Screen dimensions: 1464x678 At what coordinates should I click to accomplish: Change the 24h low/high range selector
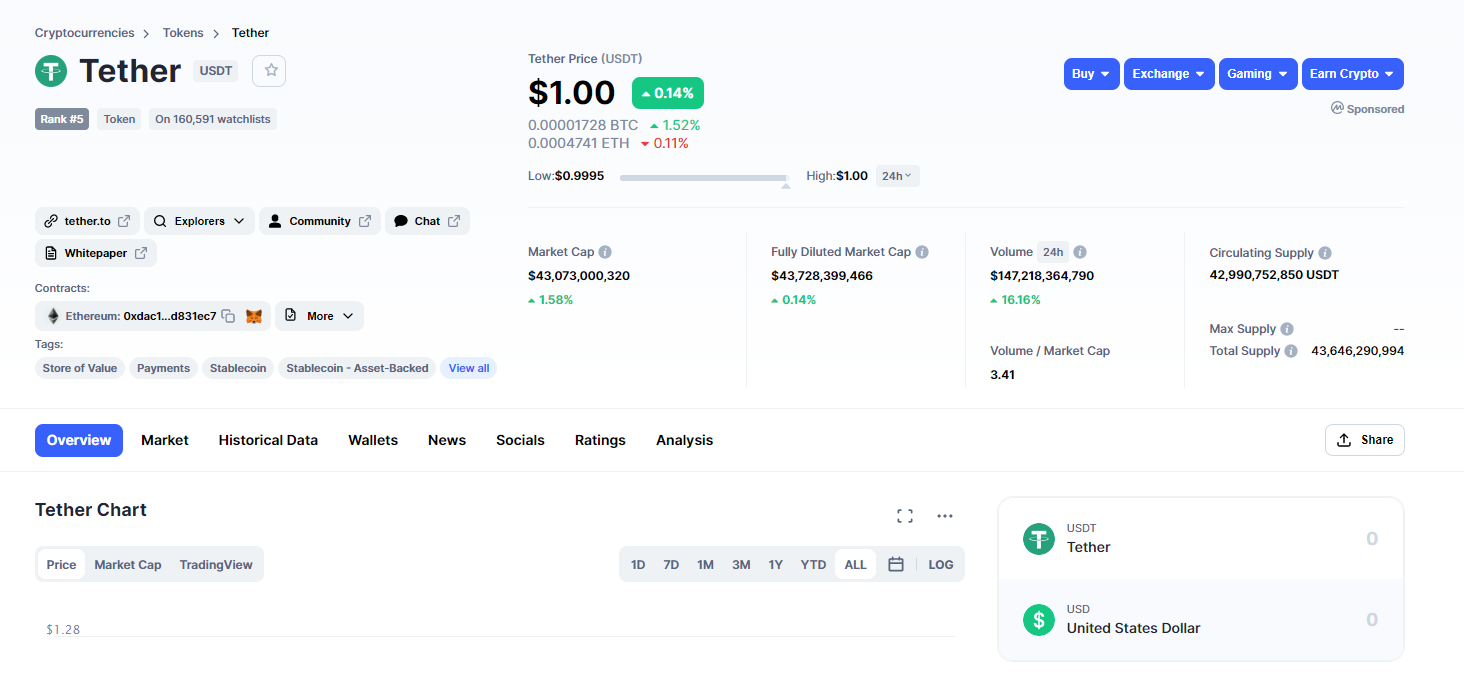(897, 176)
